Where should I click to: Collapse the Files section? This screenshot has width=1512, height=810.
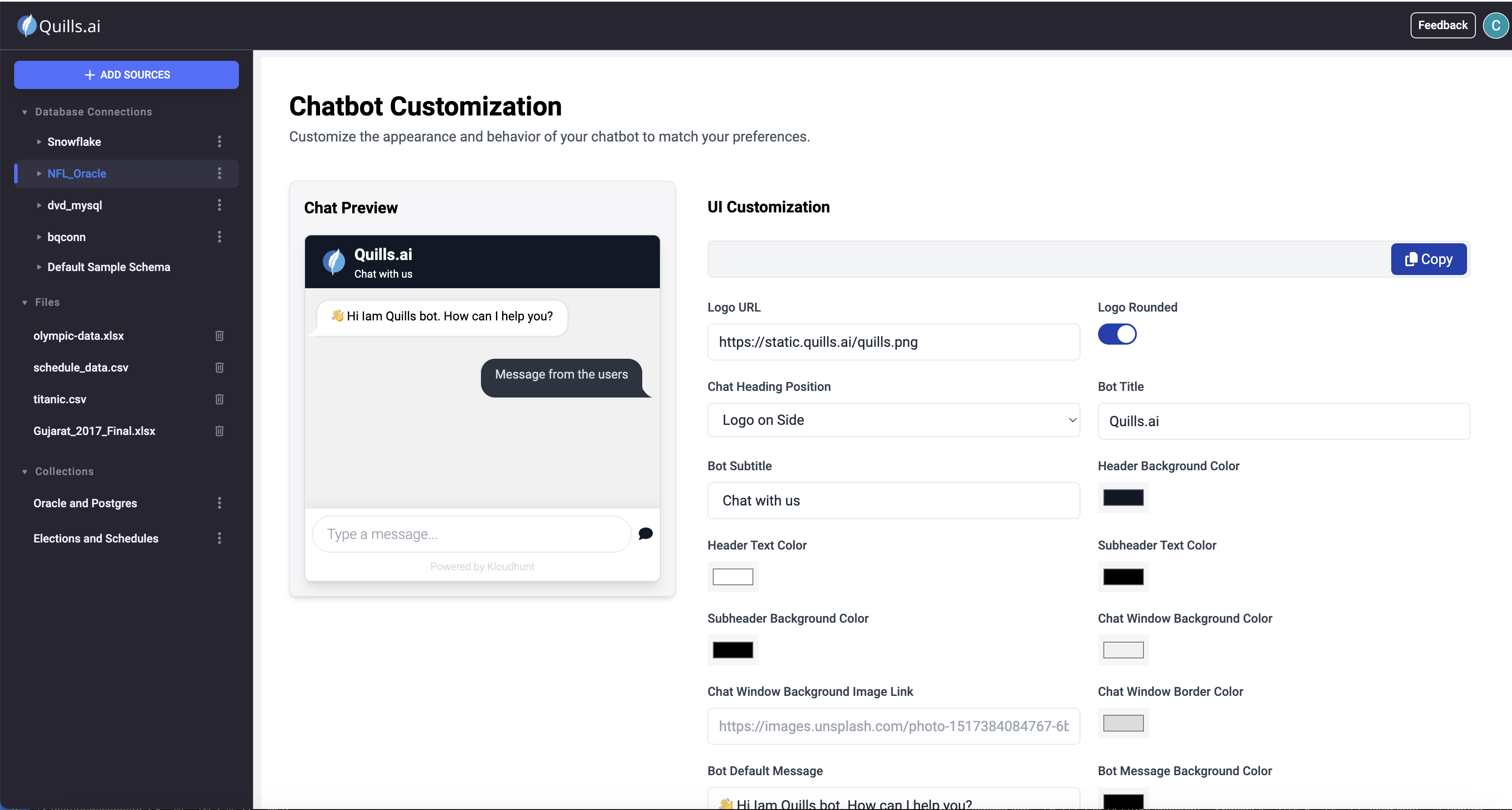pyautogui.click(x=25, y=302)
